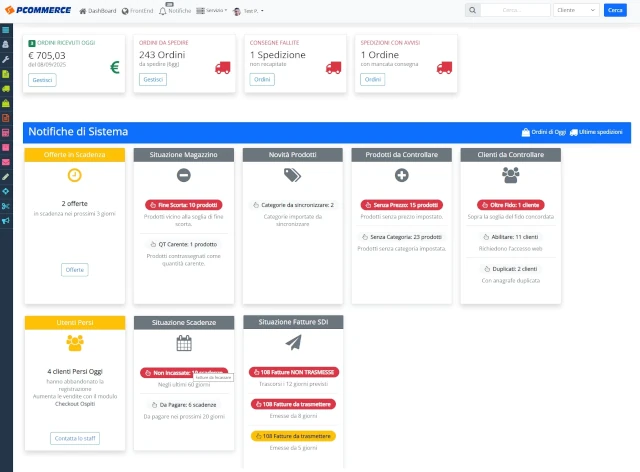
Task: Open the Test P. user dropdown
Action: [248, 11]
